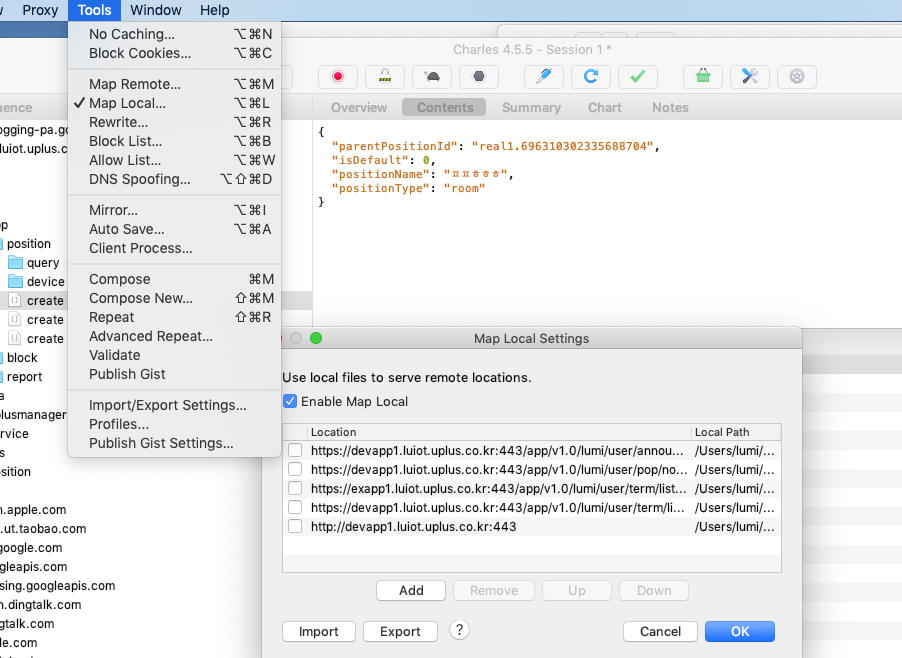Screen dimensions: 902x658
Task: Check the exapp1 term/list mapping checkbox
Action: (295, 488)
